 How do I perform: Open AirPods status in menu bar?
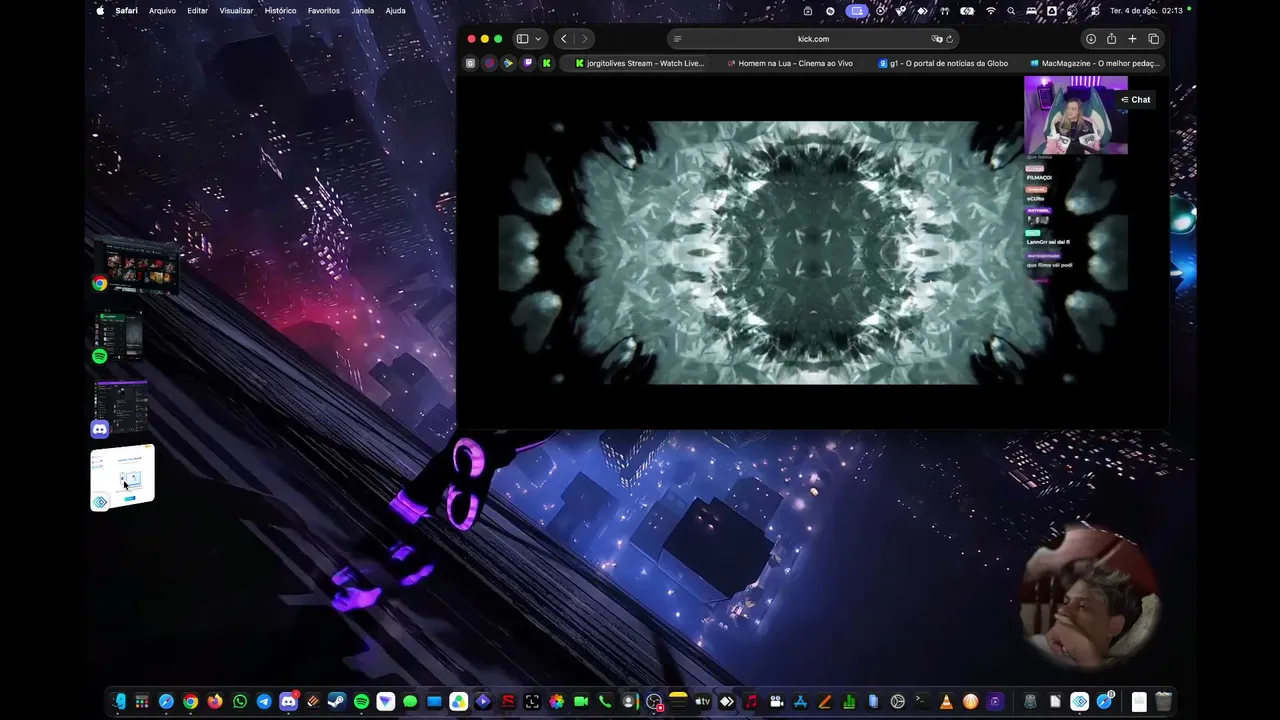pos(944,11)
